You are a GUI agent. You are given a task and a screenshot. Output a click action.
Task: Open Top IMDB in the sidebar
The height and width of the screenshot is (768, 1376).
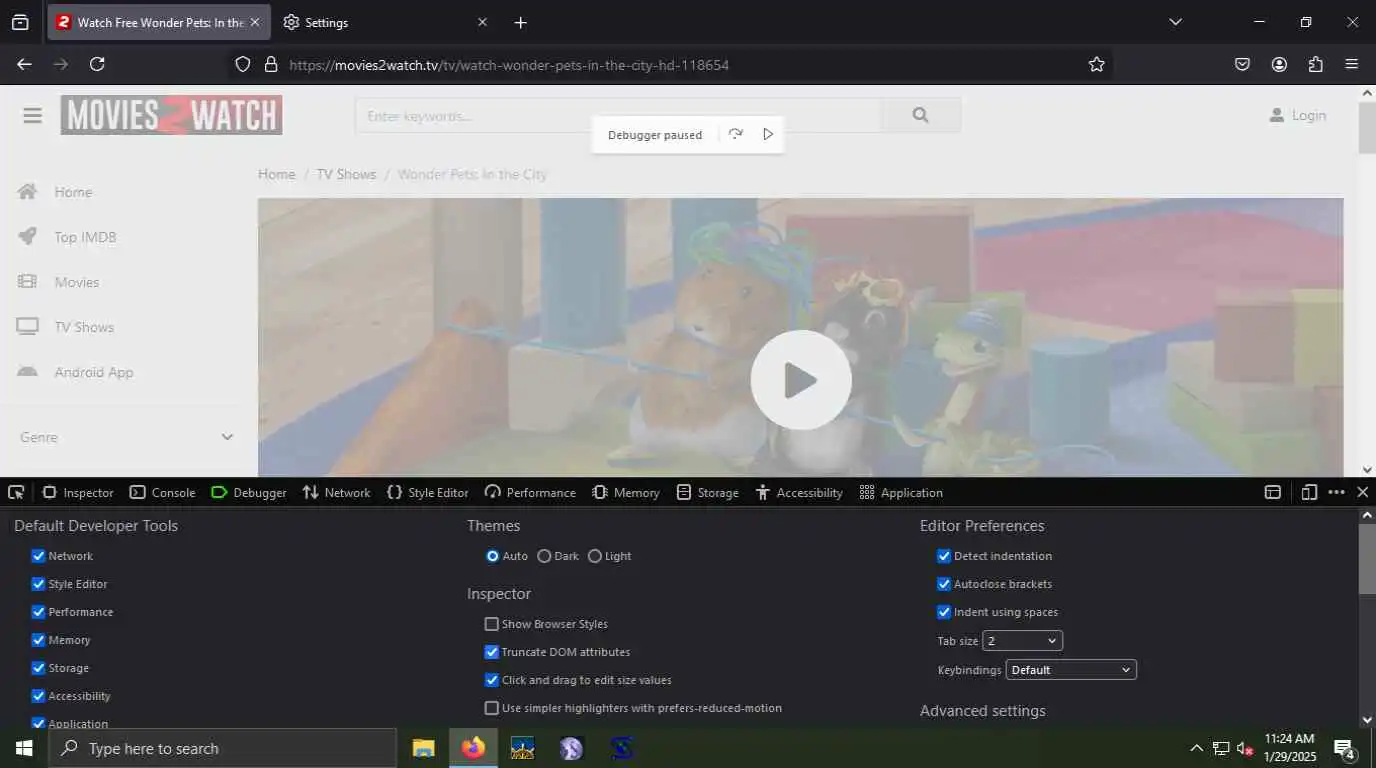coord(85,237)
